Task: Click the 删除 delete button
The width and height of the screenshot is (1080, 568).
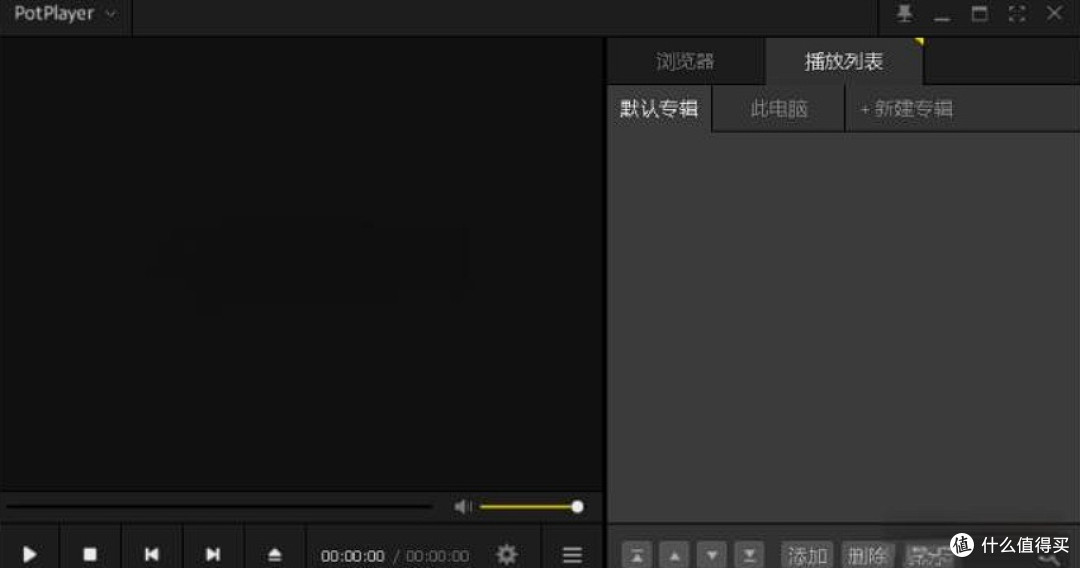Action: point(868,555)
